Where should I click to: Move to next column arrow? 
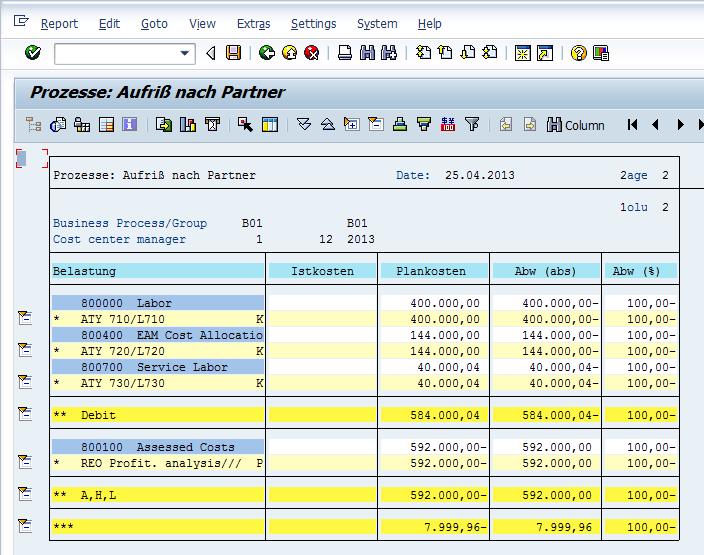pos(680,124)
